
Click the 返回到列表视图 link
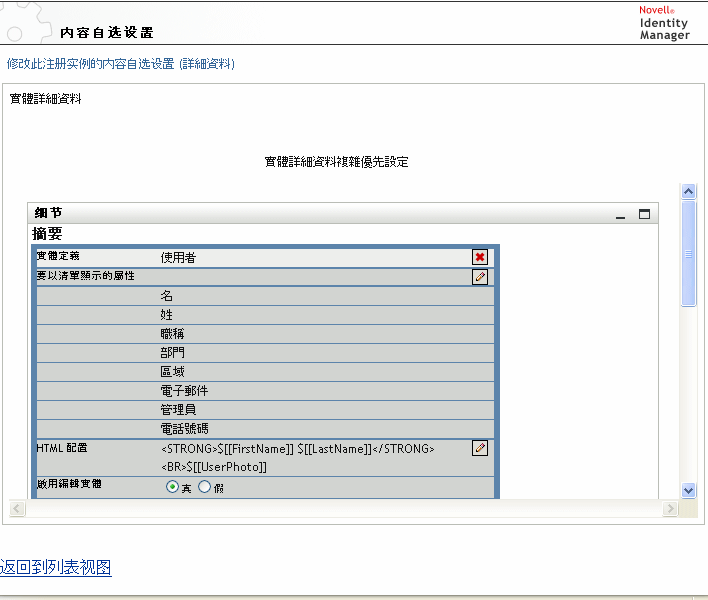pos(56,567)
